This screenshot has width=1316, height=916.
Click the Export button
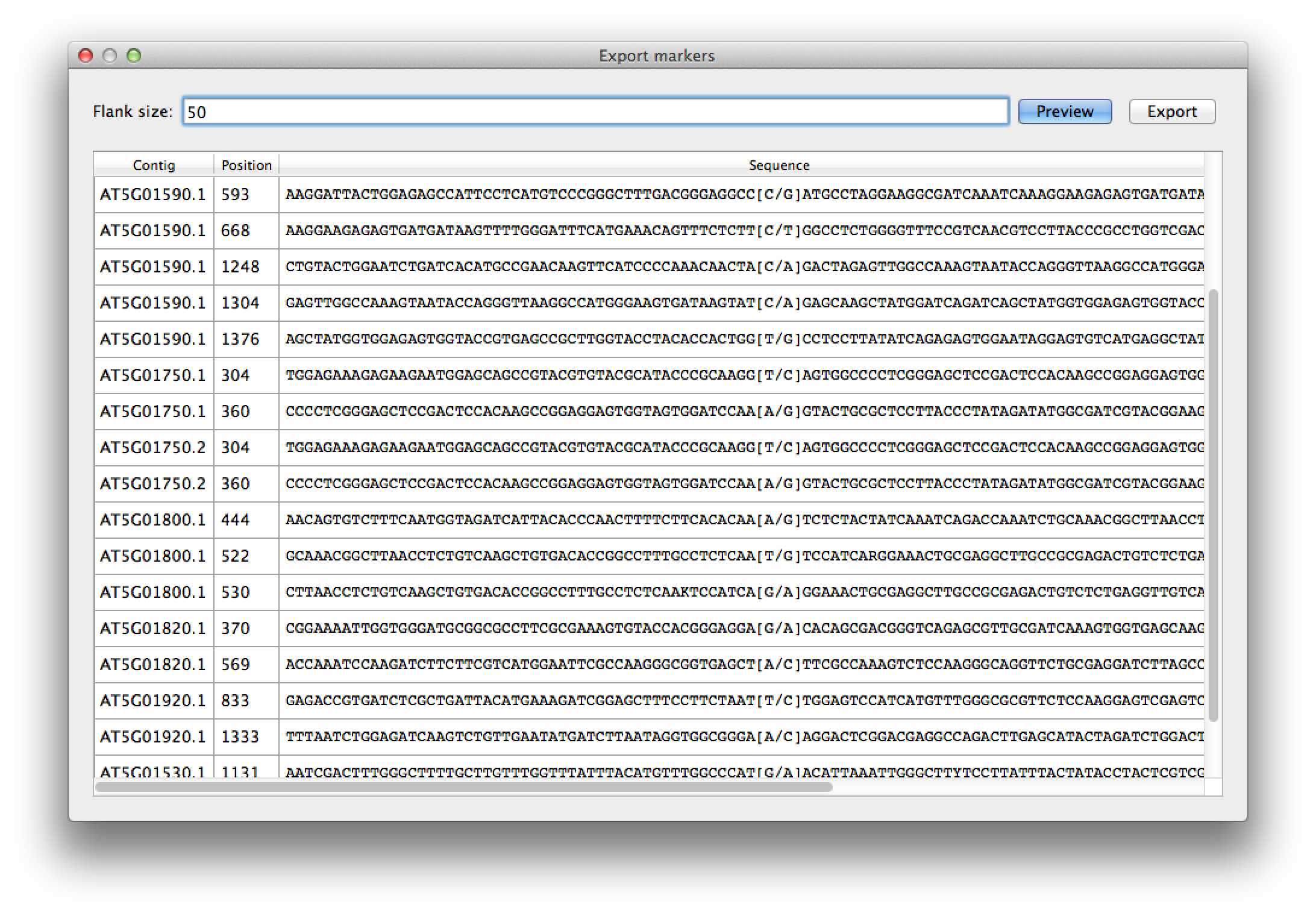coord(1171,111)
